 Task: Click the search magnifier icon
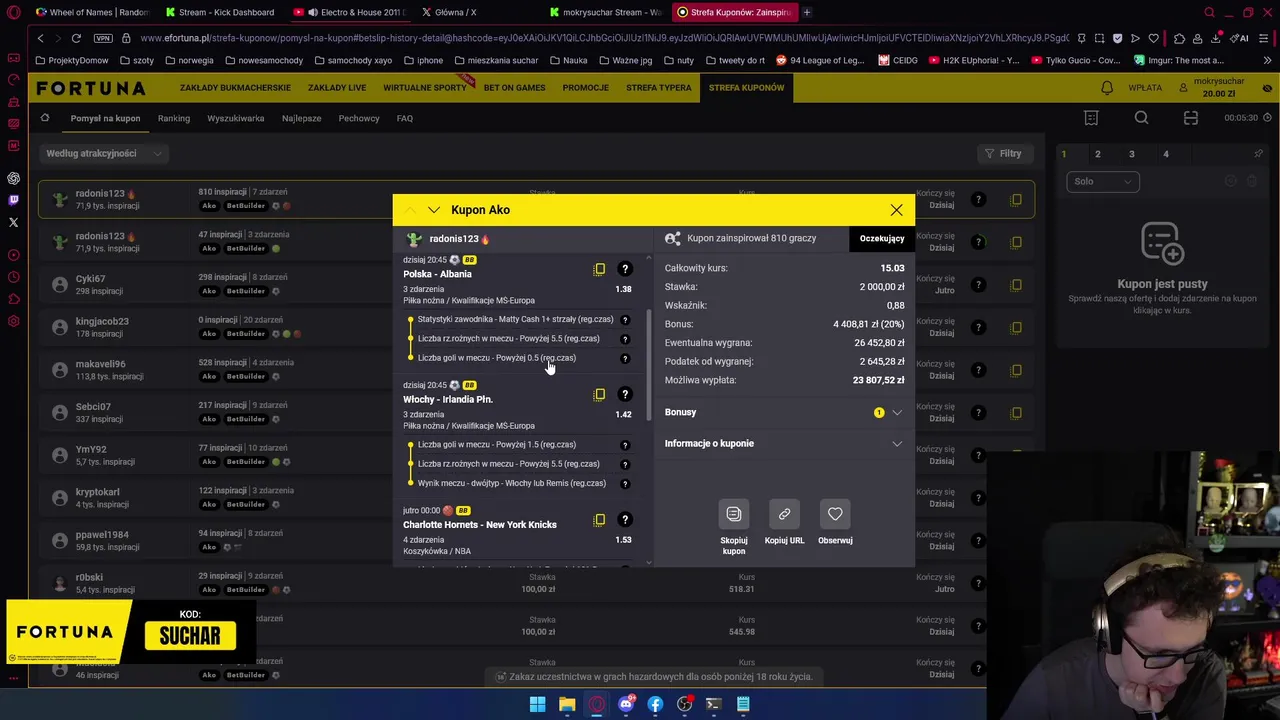(1141, 118)
